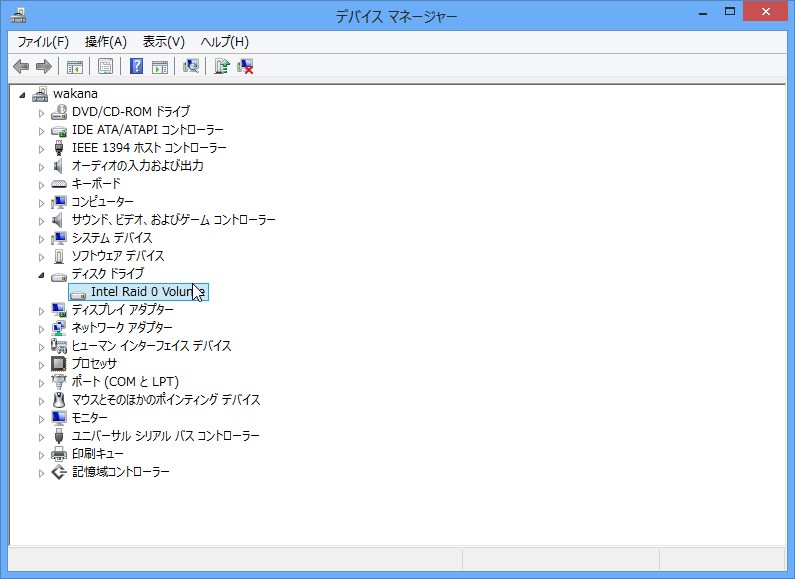Click Scan for hardware changes icon
The height and width of the screenshot is (579, 795).
tap(190, 66)
